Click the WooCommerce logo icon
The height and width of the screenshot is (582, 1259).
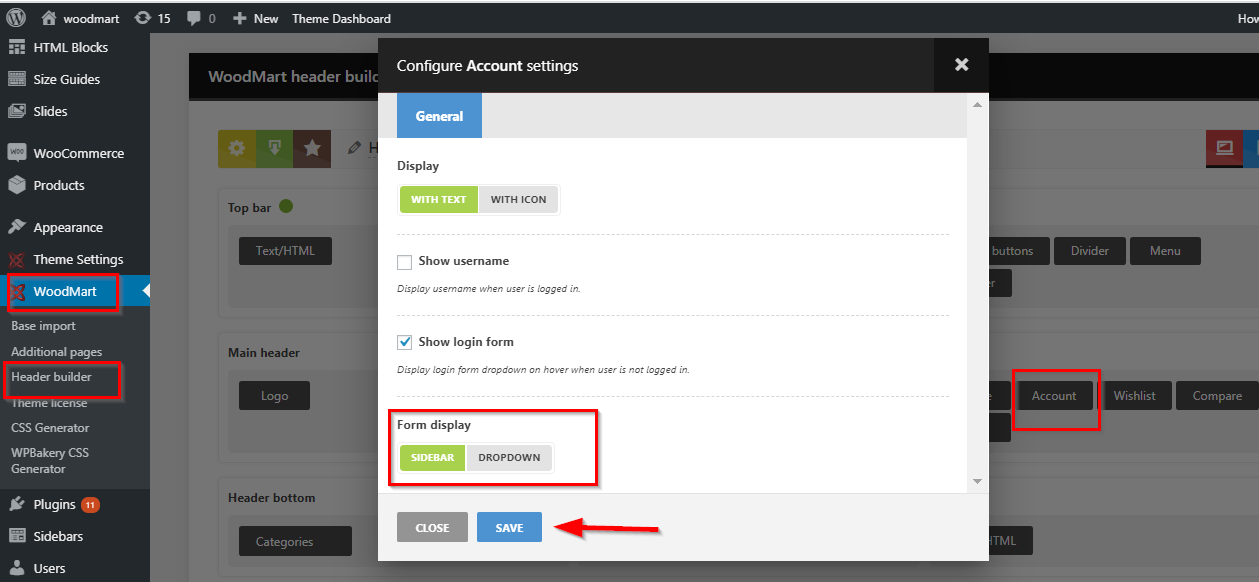coord(16,153)
